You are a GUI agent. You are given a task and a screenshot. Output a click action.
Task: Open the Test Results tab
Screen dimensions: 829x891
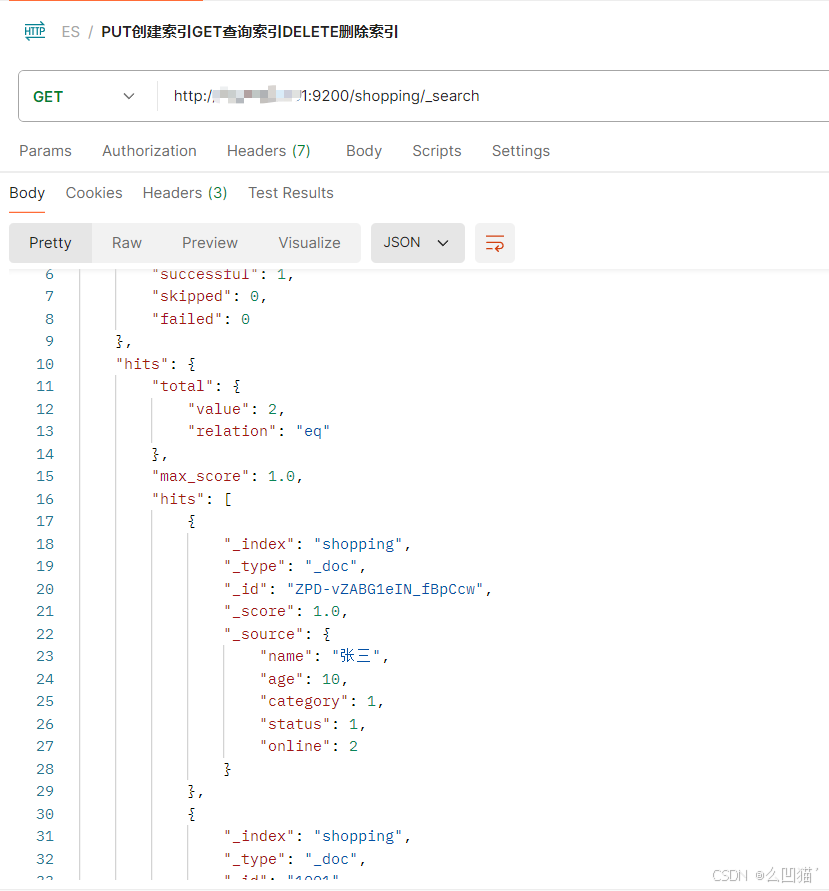pyautogui.click(x=291, y=193)
